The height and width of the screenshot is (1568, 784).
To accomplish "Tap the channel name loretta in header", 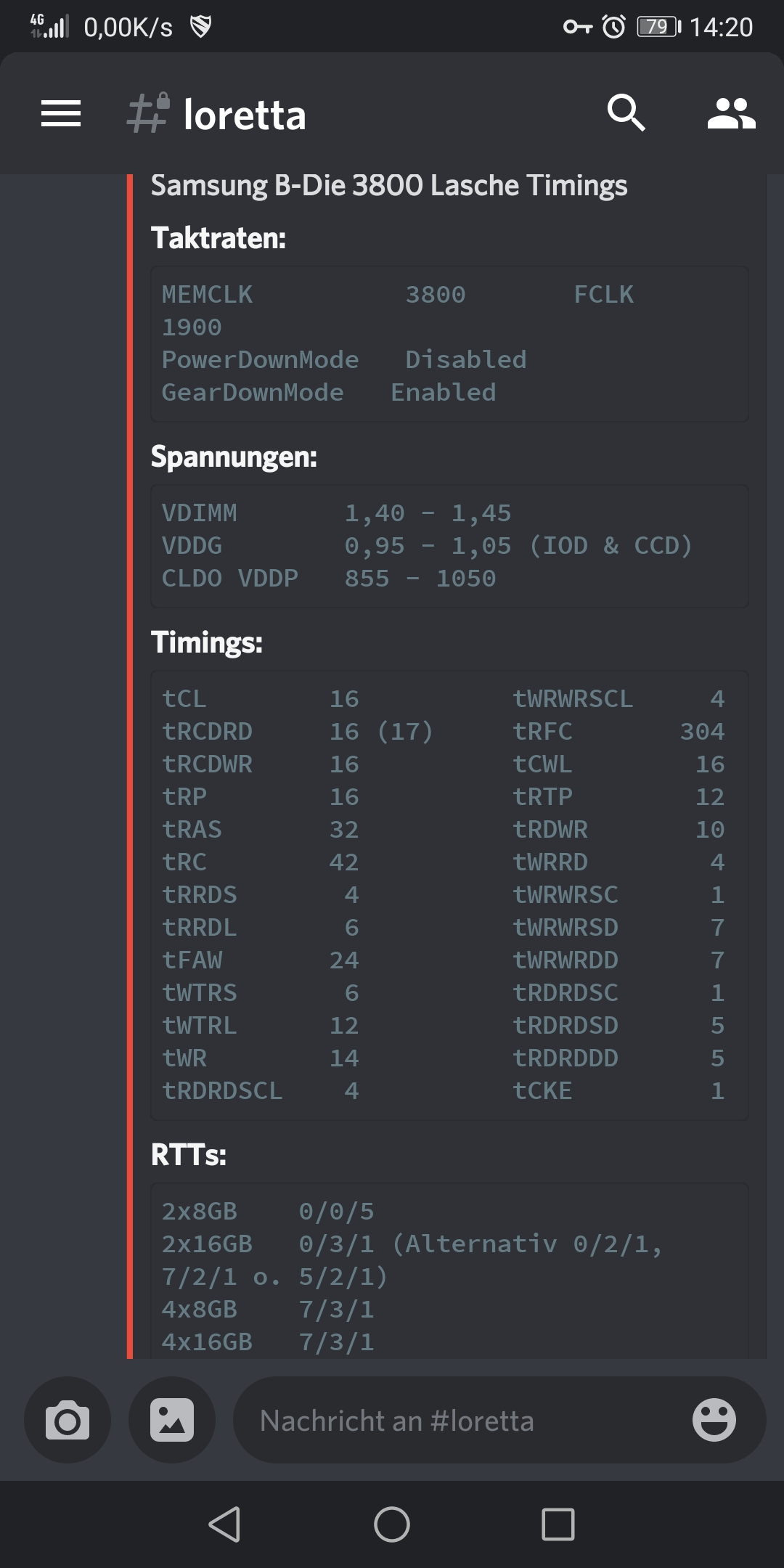I will [x=244, y=114].
